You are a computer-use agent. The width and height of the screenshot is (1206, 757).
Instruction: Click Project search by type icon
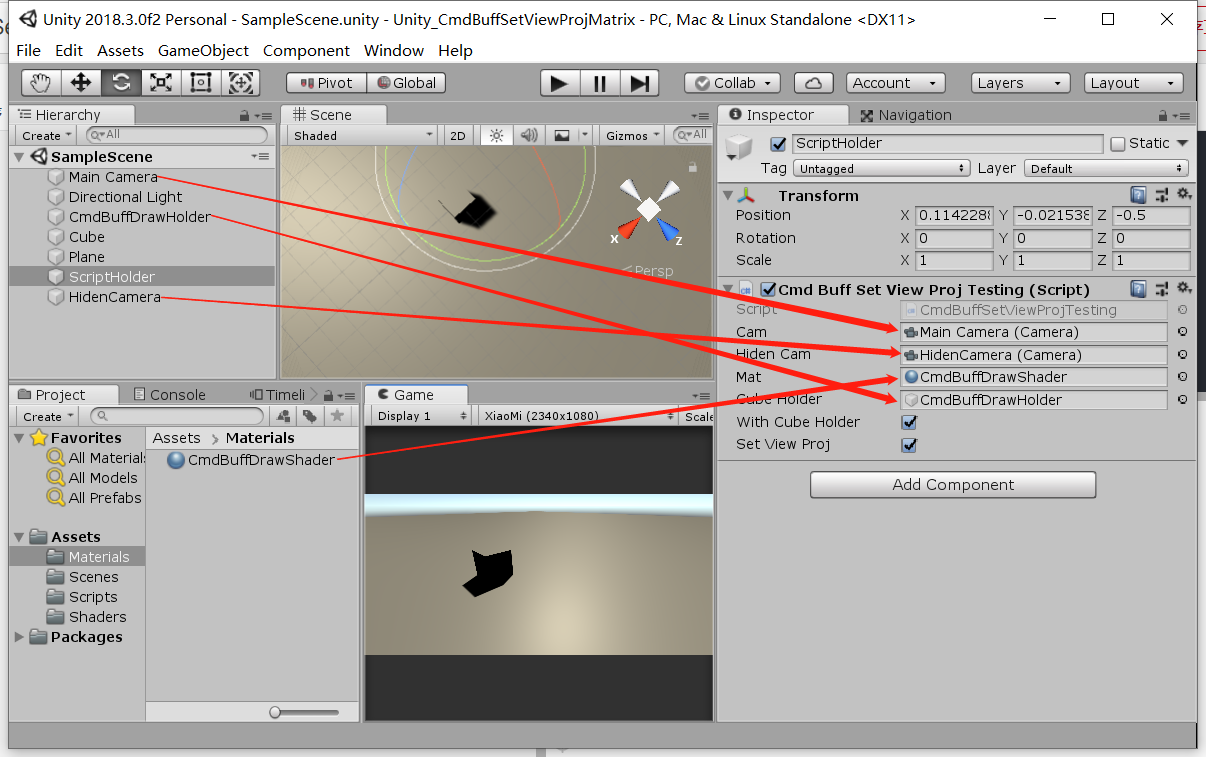tap(284, 416)
